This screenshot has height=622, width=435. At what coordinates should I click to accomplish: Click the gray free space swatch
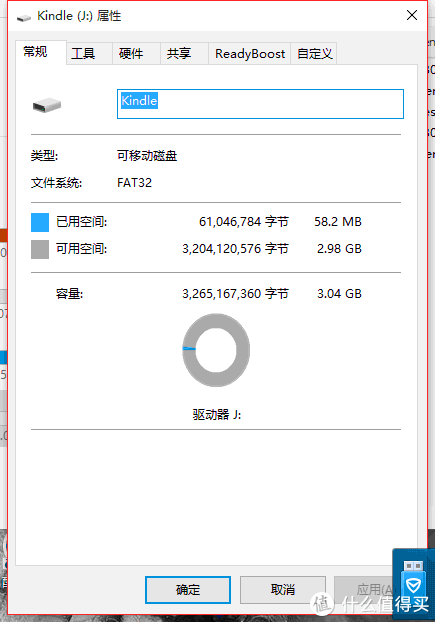pos(40,249)
